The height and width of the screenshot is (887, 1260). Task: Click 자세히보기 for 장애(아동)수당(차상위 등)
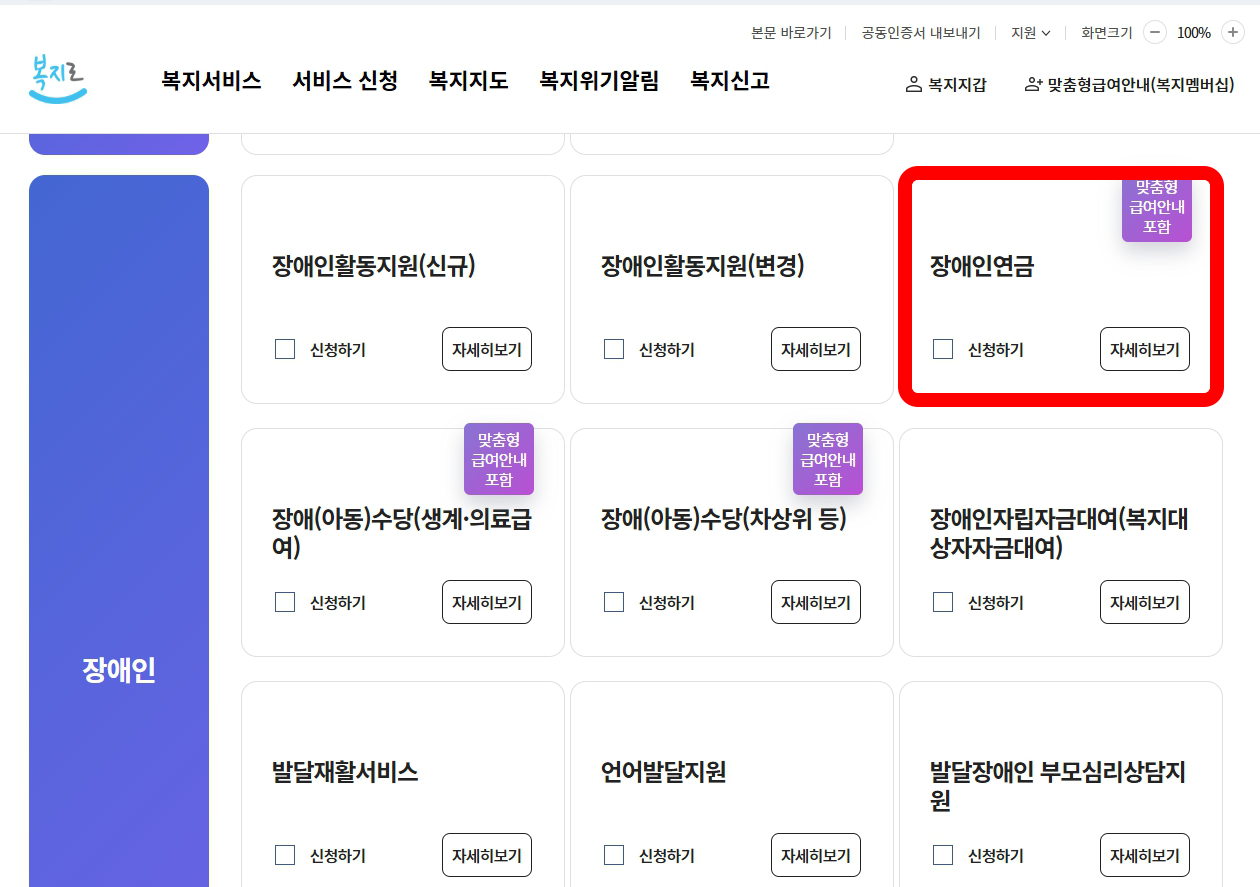pyautogui.click(x=816, y=602)
